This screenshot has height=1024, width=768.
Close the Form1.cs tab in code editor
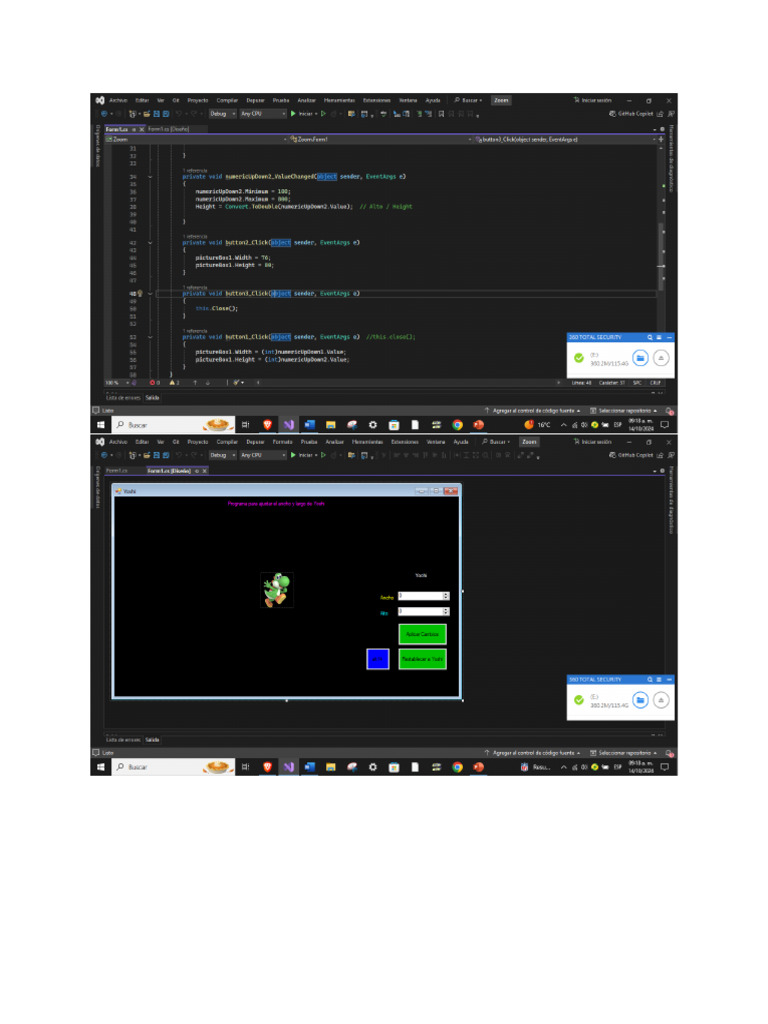point(142,129)
